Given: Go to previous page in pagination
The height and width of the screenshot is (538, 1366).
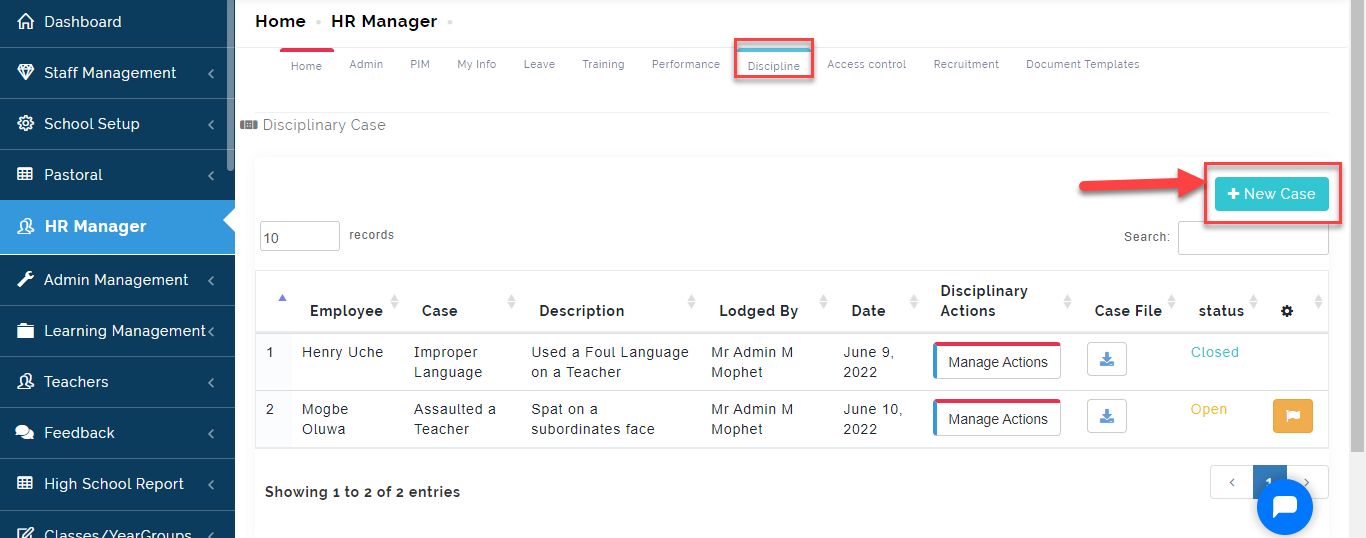Looking at the screenshot, I should 1232,482.
